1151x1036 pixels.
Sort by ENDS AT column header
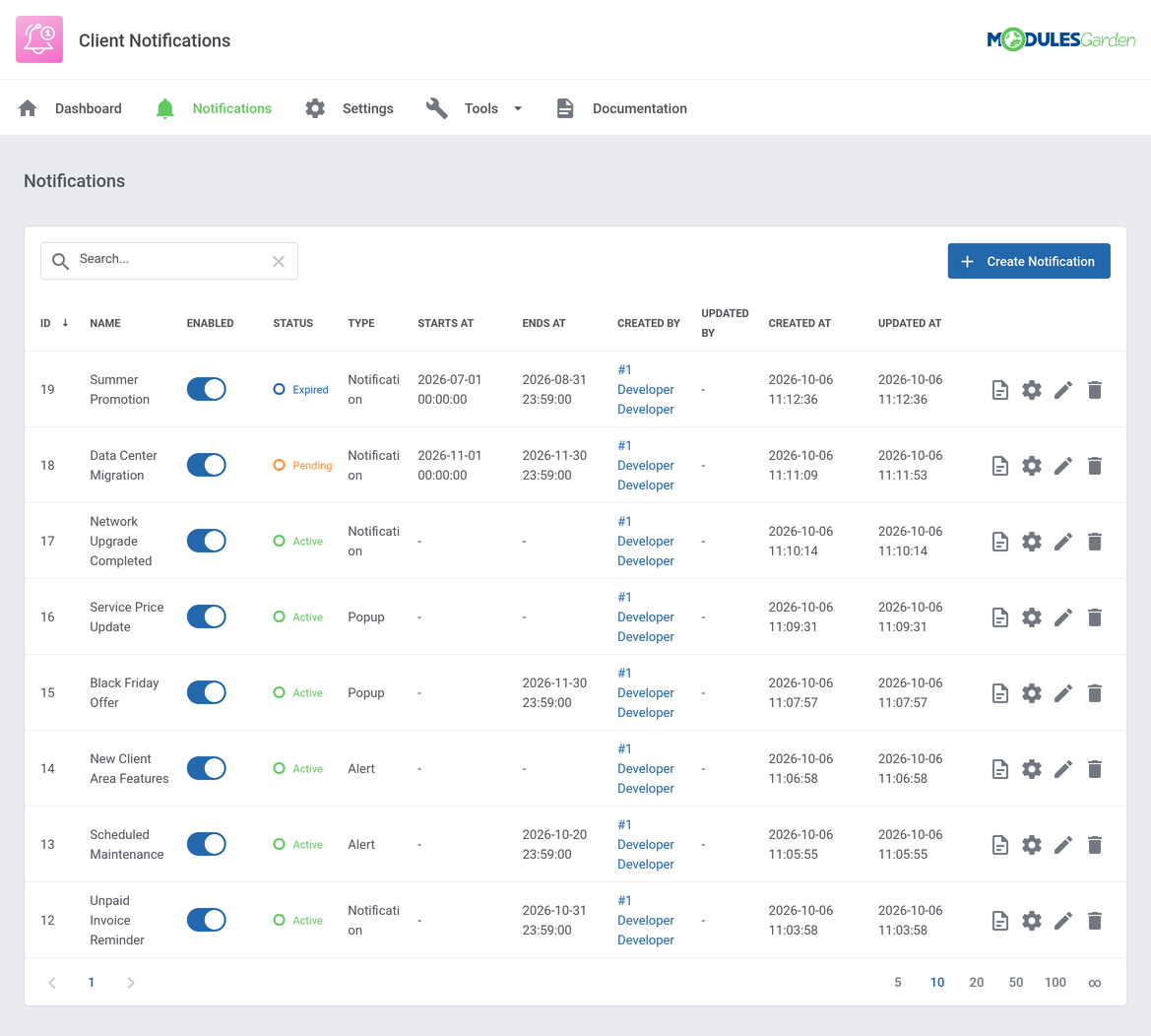tap(544, 323)
